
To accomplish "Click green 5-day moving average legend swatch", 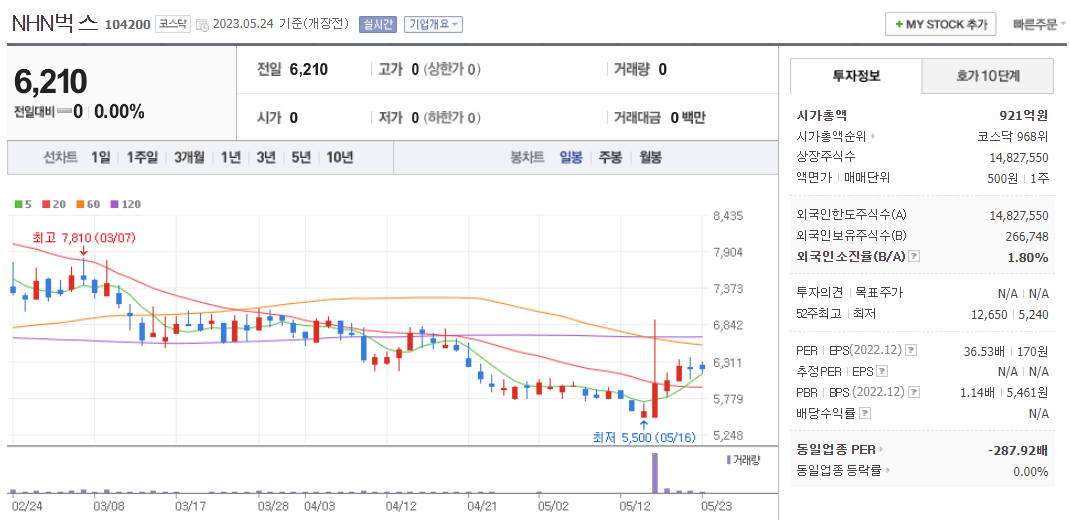I will [x=18, y=203].
